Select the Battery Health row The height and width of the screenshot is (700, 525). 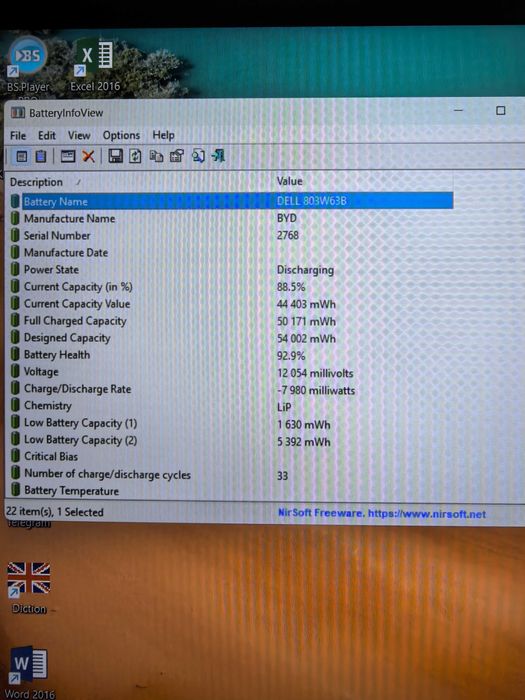coord(231,355)
